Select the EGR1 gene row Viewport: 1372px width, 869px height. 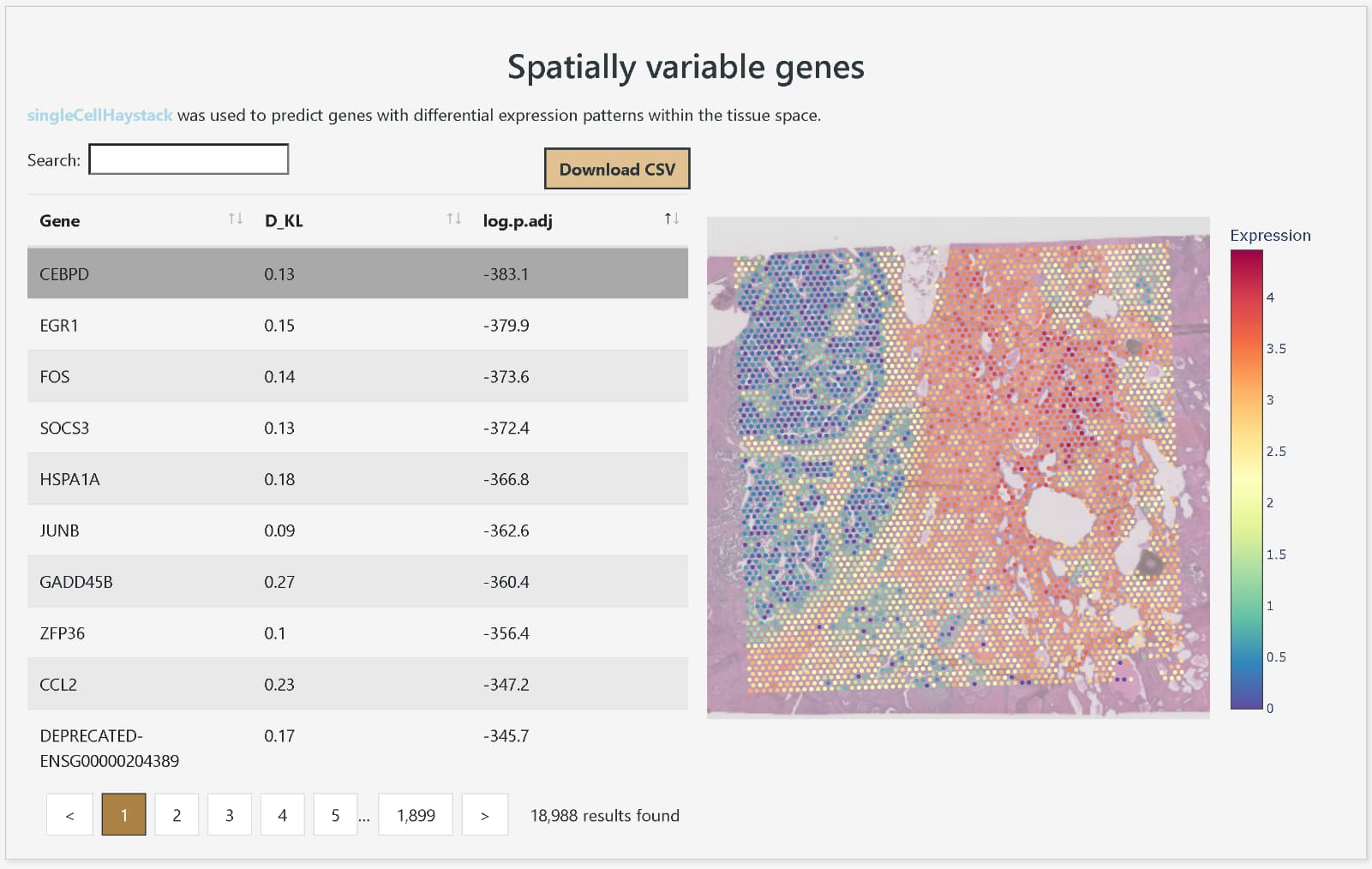tap(357, 326)
